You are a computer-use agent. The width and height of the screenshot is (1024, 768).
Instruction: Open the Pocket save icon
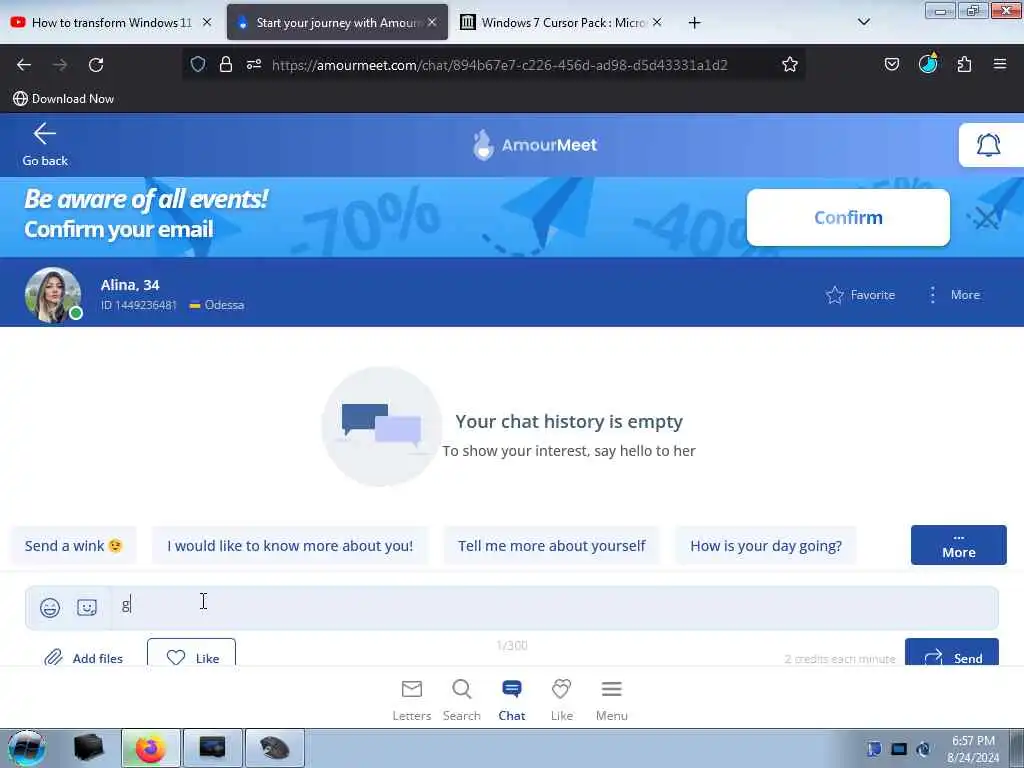[x=891, y=64]
